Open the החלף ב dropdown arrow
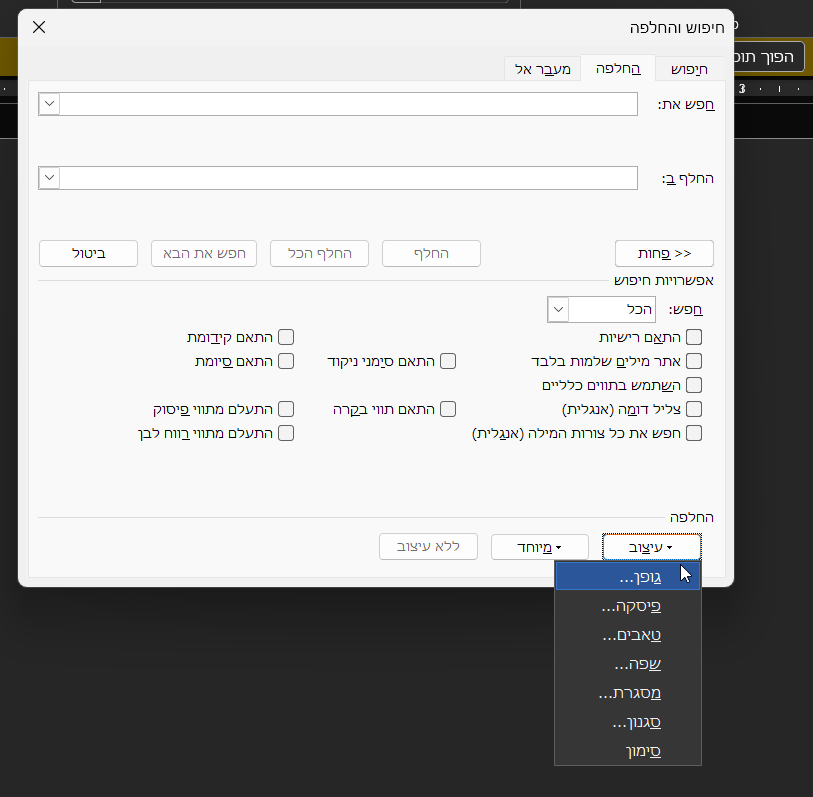Image resolution: width=813 pixels, height=797 pixels. click(x=50, y=178)
